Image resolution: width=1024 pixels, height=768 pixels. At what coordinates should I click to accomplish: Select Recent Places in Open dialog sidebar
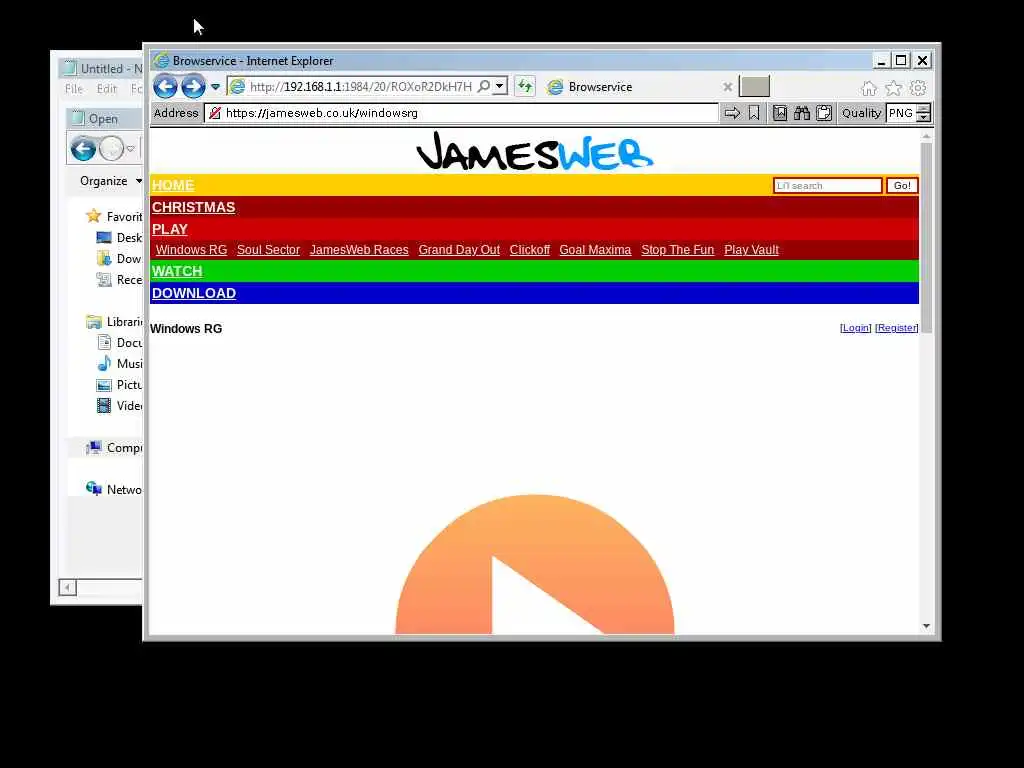pos(119,280)
